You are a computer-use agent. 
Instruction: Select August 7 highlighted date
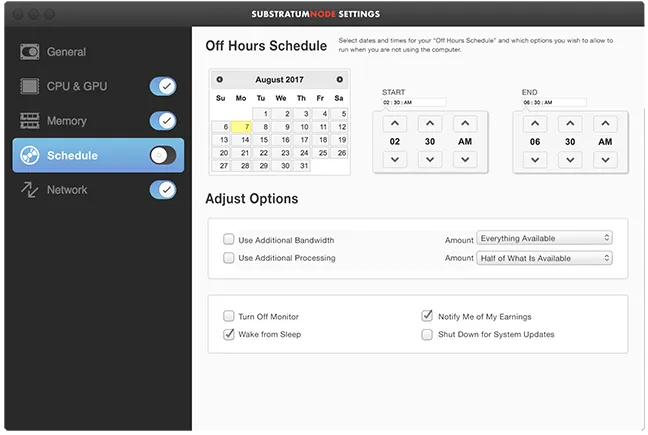tap(241, 127)
